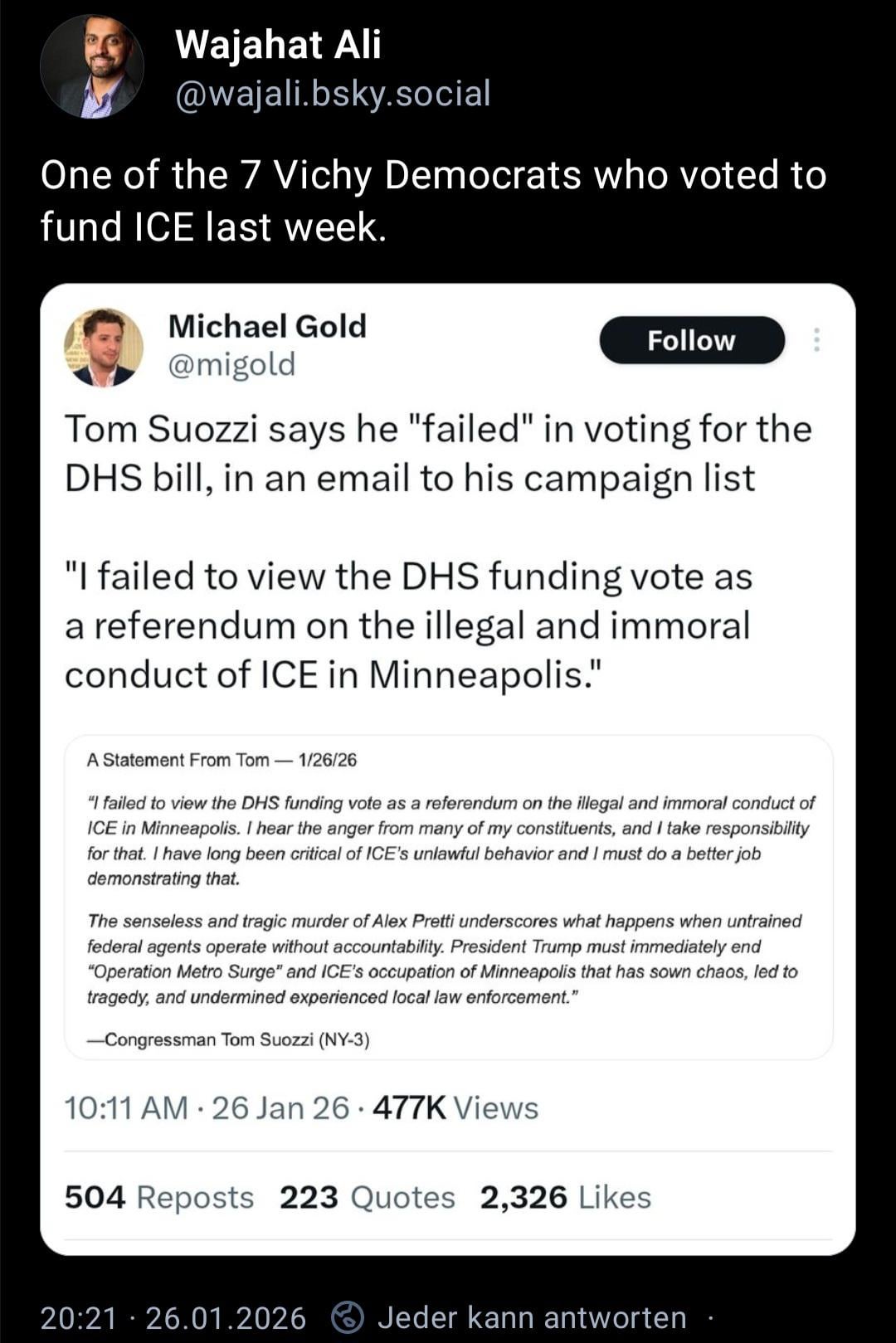Viewport: 896px width, 1343px height.
Task: Tap the "7 Vichy Democrats" post text
Action: (433, 201)
